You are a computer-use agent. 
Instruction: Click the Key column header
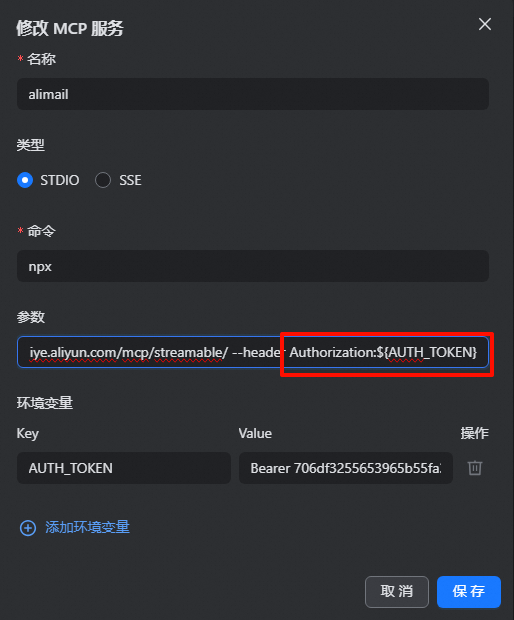click(28, 434)
